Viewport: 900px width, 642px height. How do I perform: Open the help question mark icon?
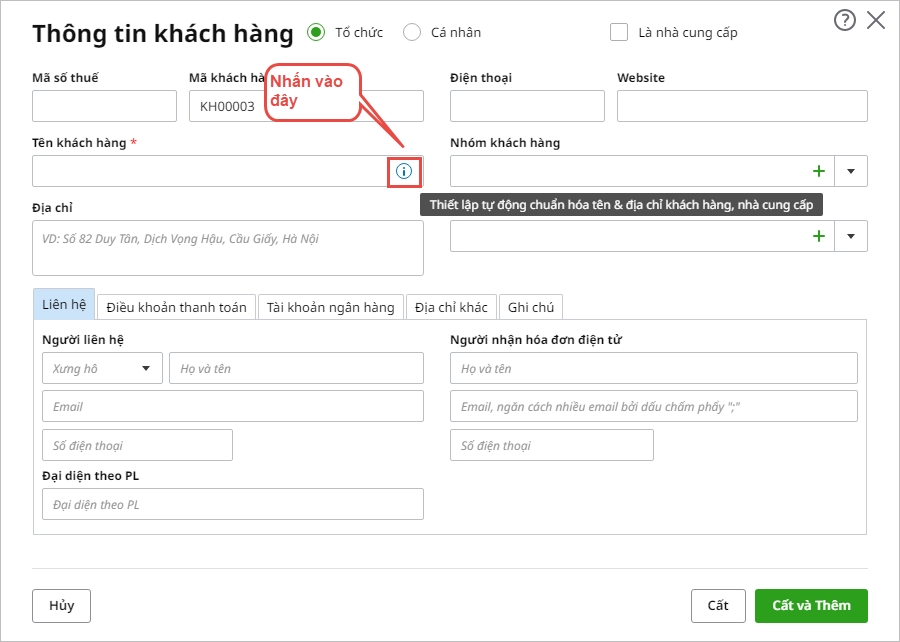coord(845,20)
